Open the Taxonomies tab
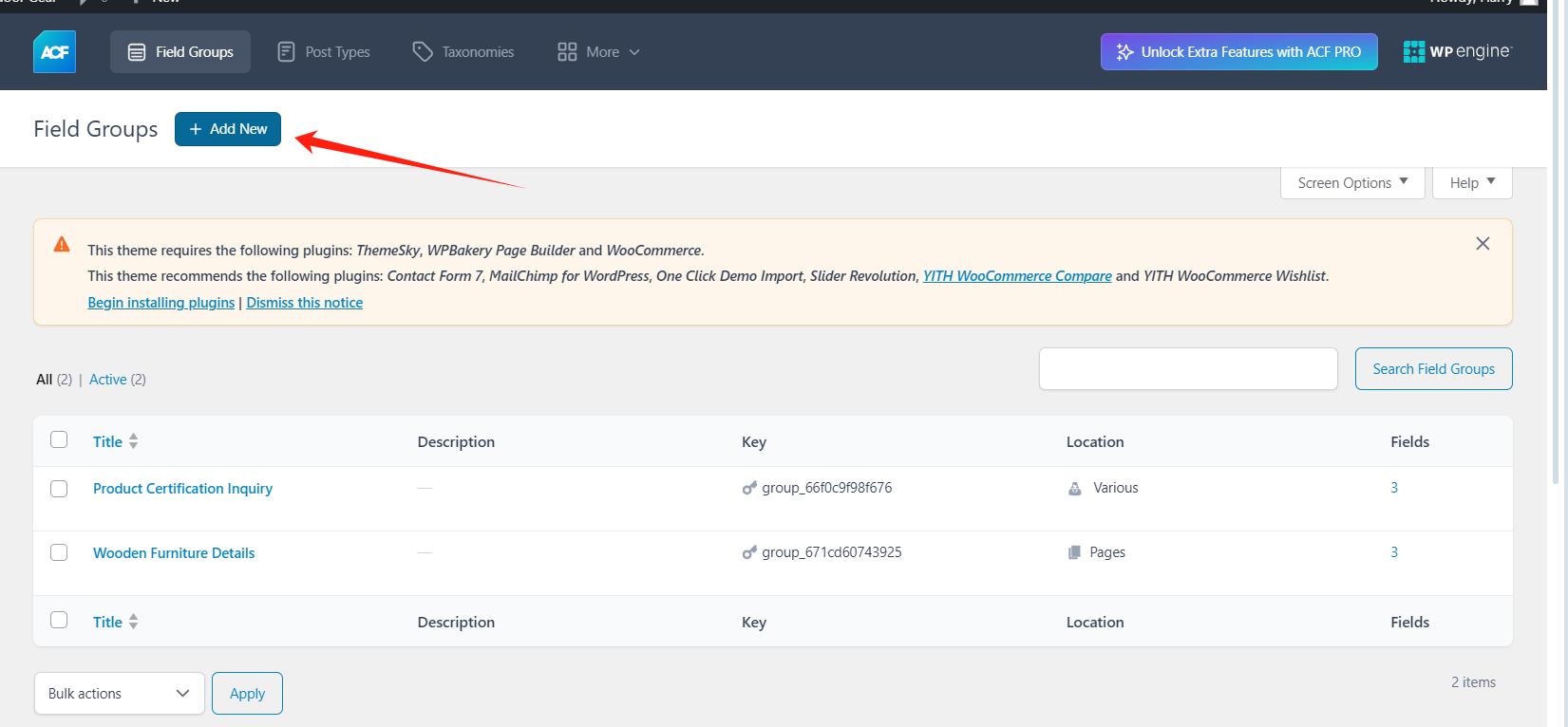1568x727 pixels. coord(463,52)
